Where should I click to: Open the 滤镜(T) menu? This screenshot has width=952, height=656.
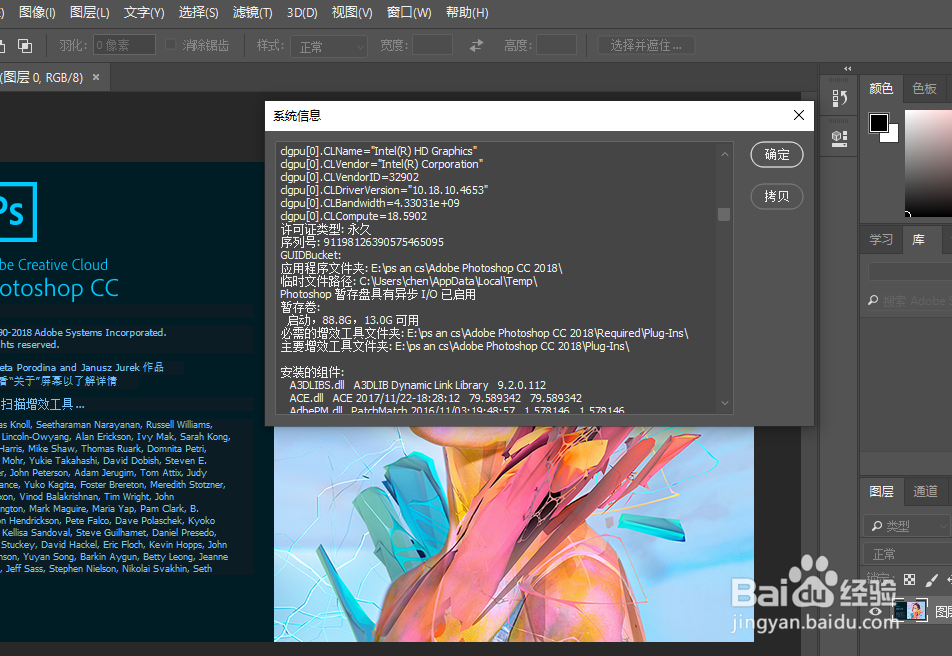[253, 12]
